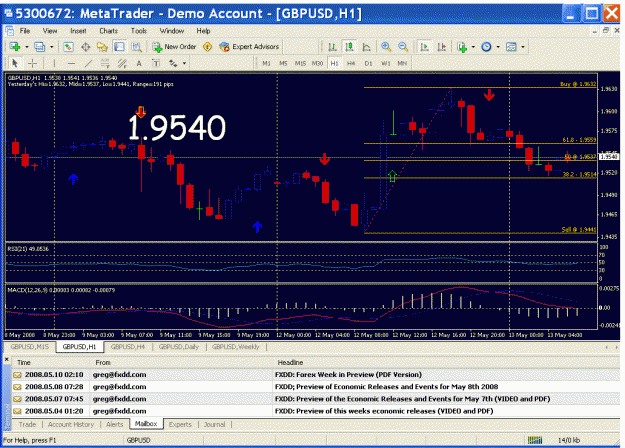Switch to the GBPUSD,M15 chart tab

(30, 347)
